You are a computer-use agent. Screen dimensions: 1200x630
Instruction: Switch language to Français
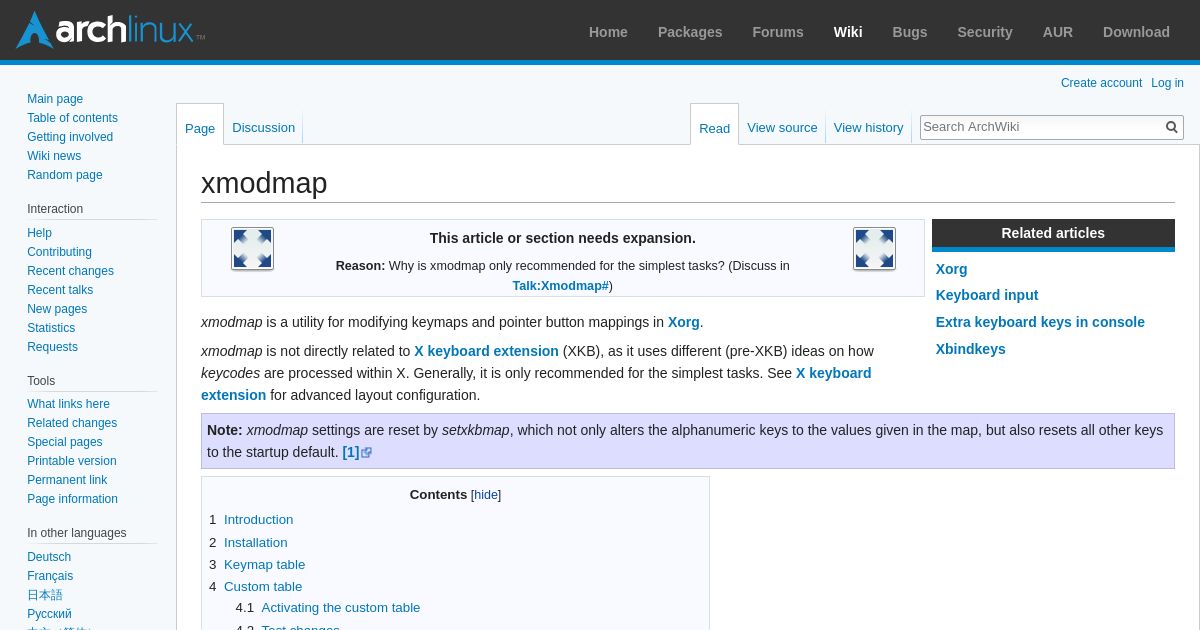click(x=50, y=576)
